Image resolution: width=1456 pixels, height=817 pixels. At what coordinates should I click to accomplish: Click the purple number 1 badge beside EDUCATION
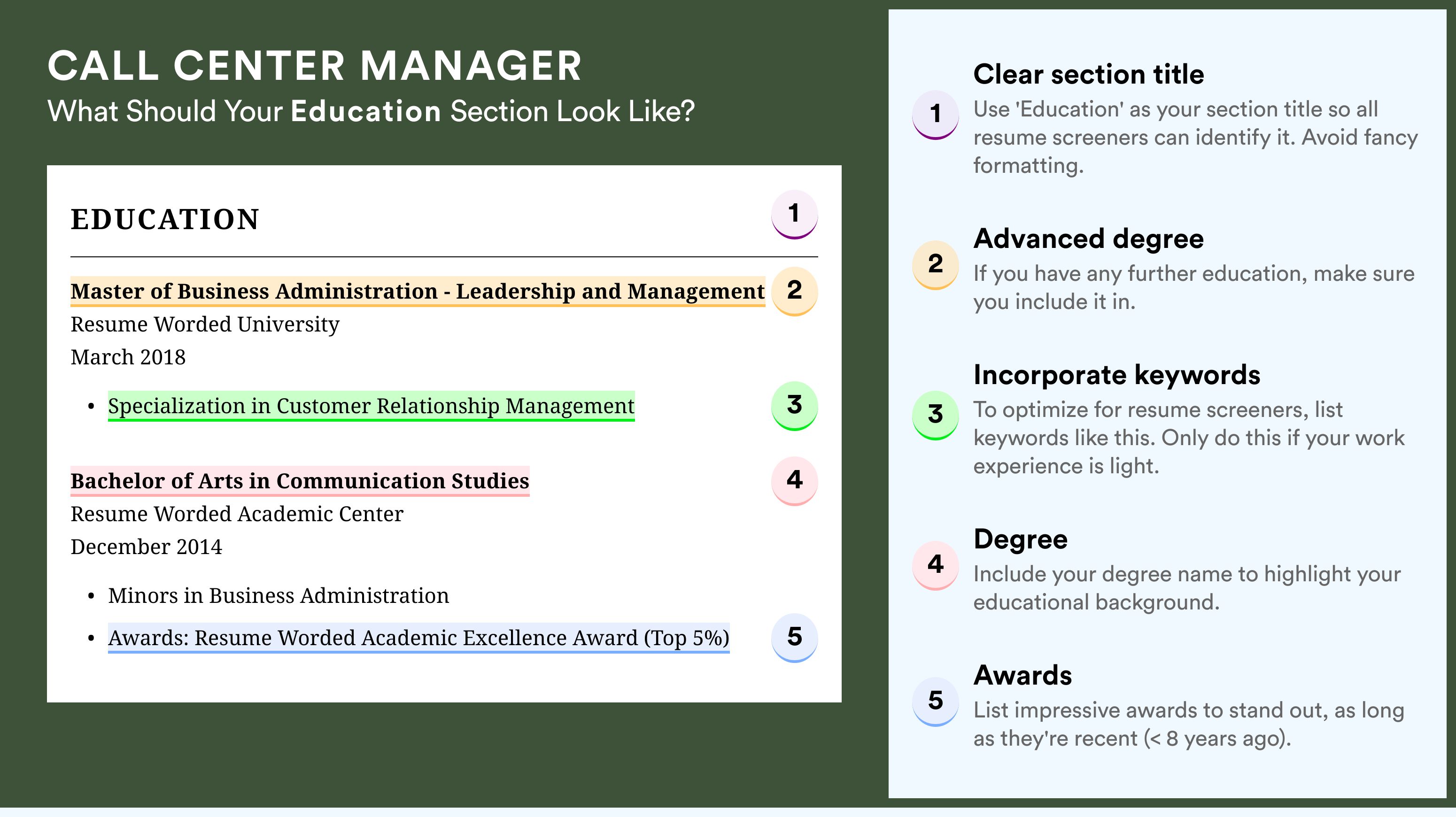click(794, 214)
